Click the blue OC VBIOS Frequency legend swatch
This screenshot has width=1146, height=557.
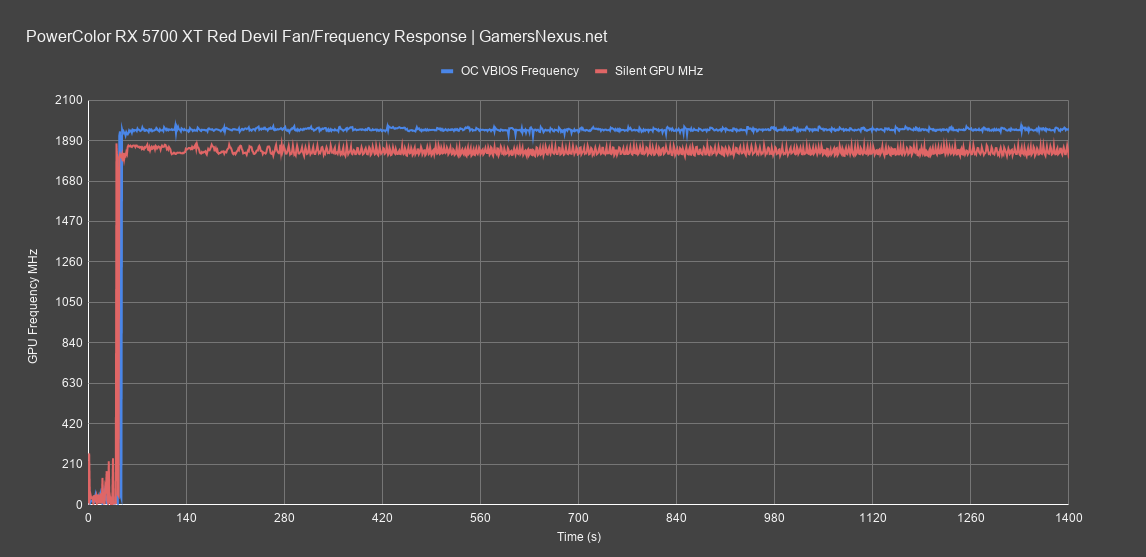(x=448, y=71)
